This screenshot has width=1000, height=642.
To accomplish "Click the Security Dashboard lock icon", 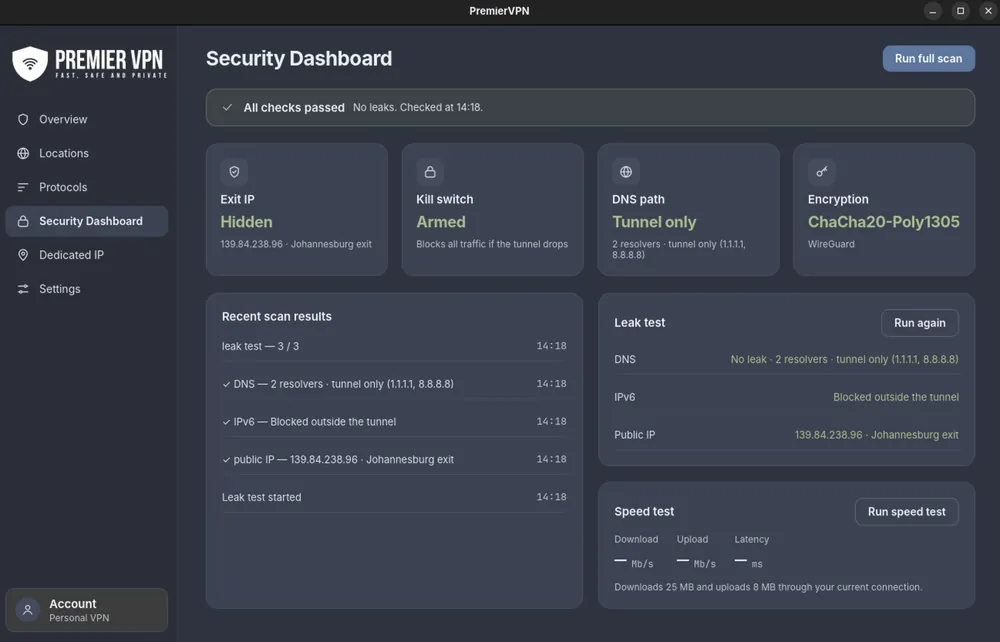I will pos(23,221).
